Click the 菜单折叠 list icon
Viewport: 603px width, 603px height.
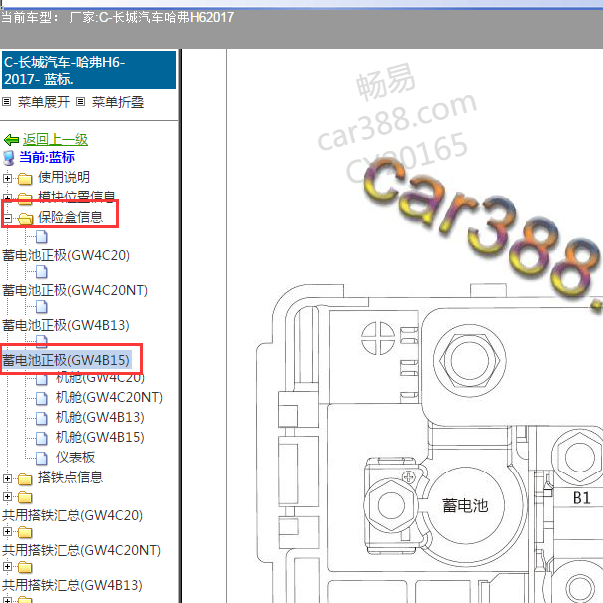[80, 102]
